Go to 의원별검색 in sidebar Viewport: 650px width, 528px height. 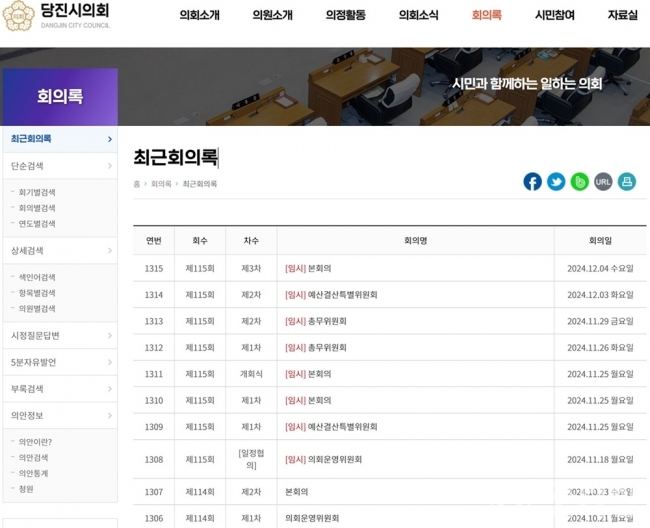38,308
